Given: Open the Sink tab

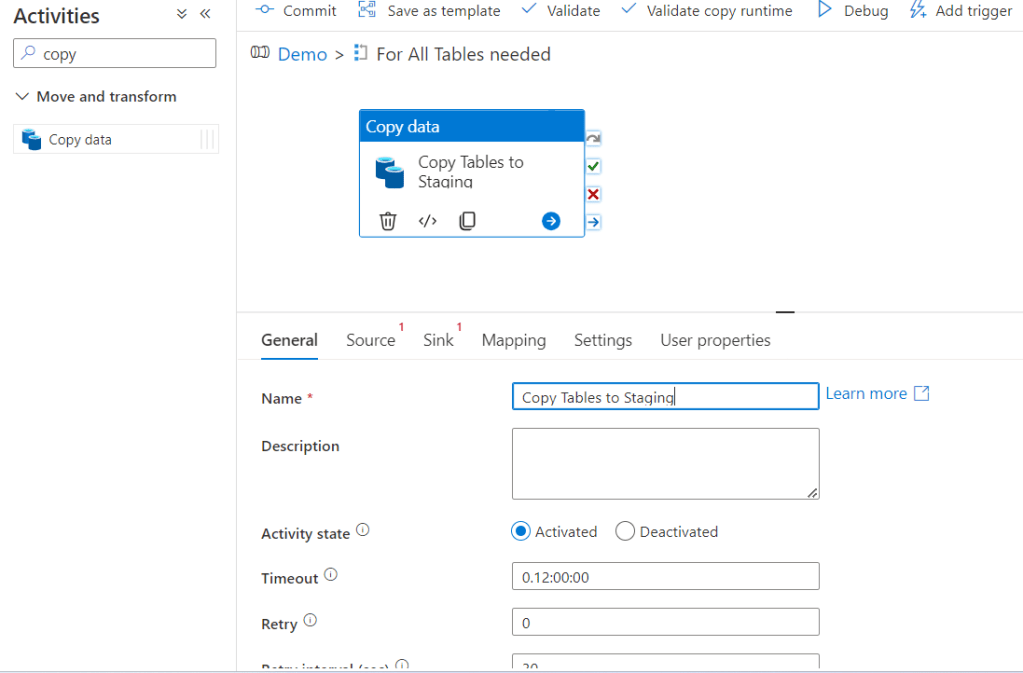Looking at the screenshot, I should pyautogui.click(x=438, y=340).
